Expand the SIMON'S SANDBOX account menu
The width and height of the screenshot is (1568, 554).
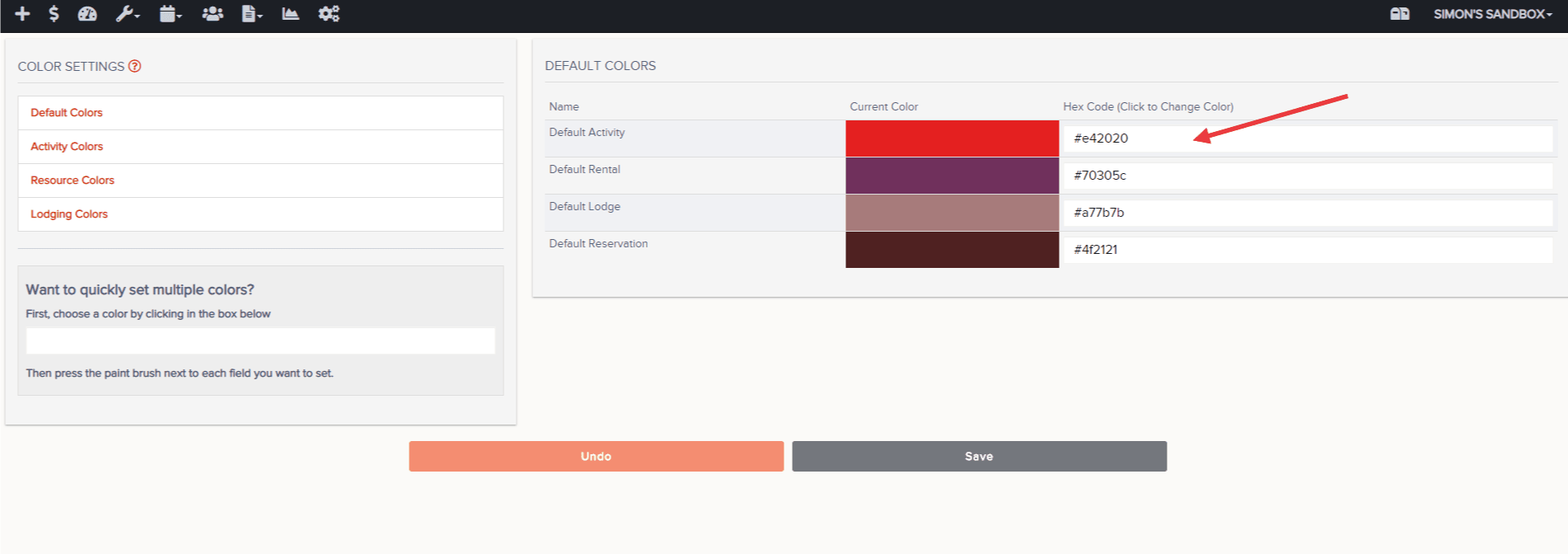click(1492, 14)
